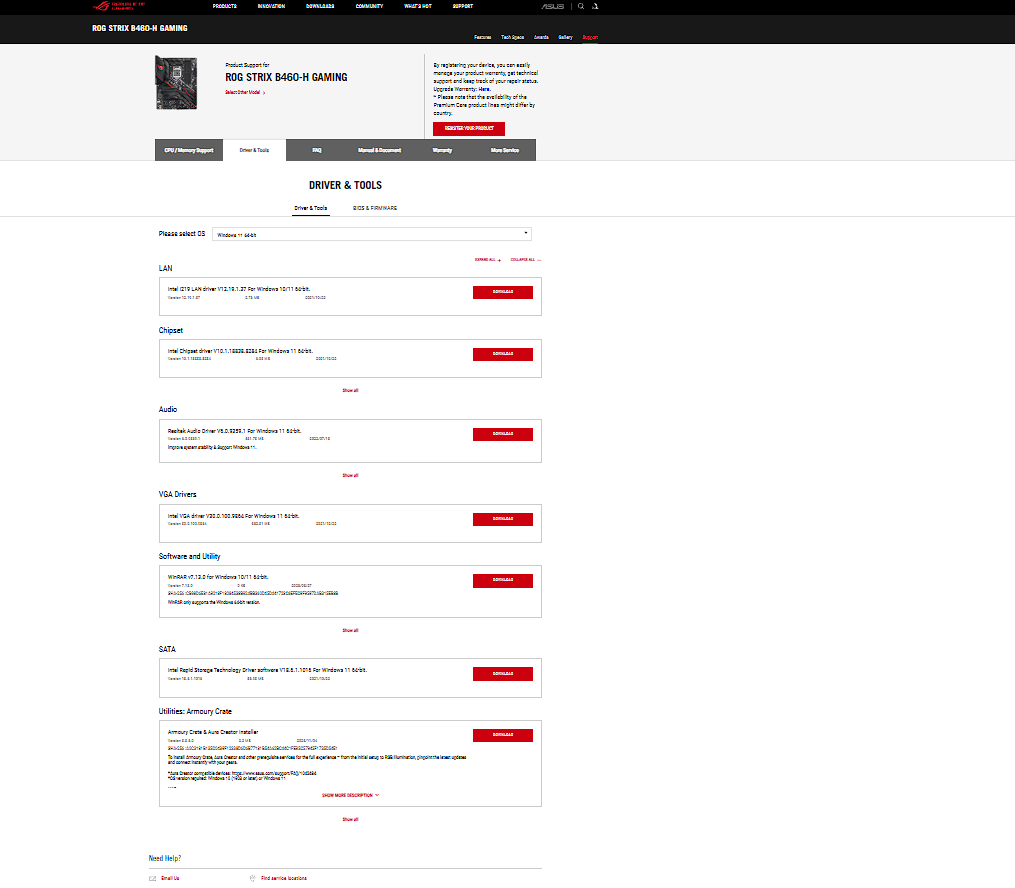Download the Realtek Audio Driver

pyautogui.click(x=503, y=434)
